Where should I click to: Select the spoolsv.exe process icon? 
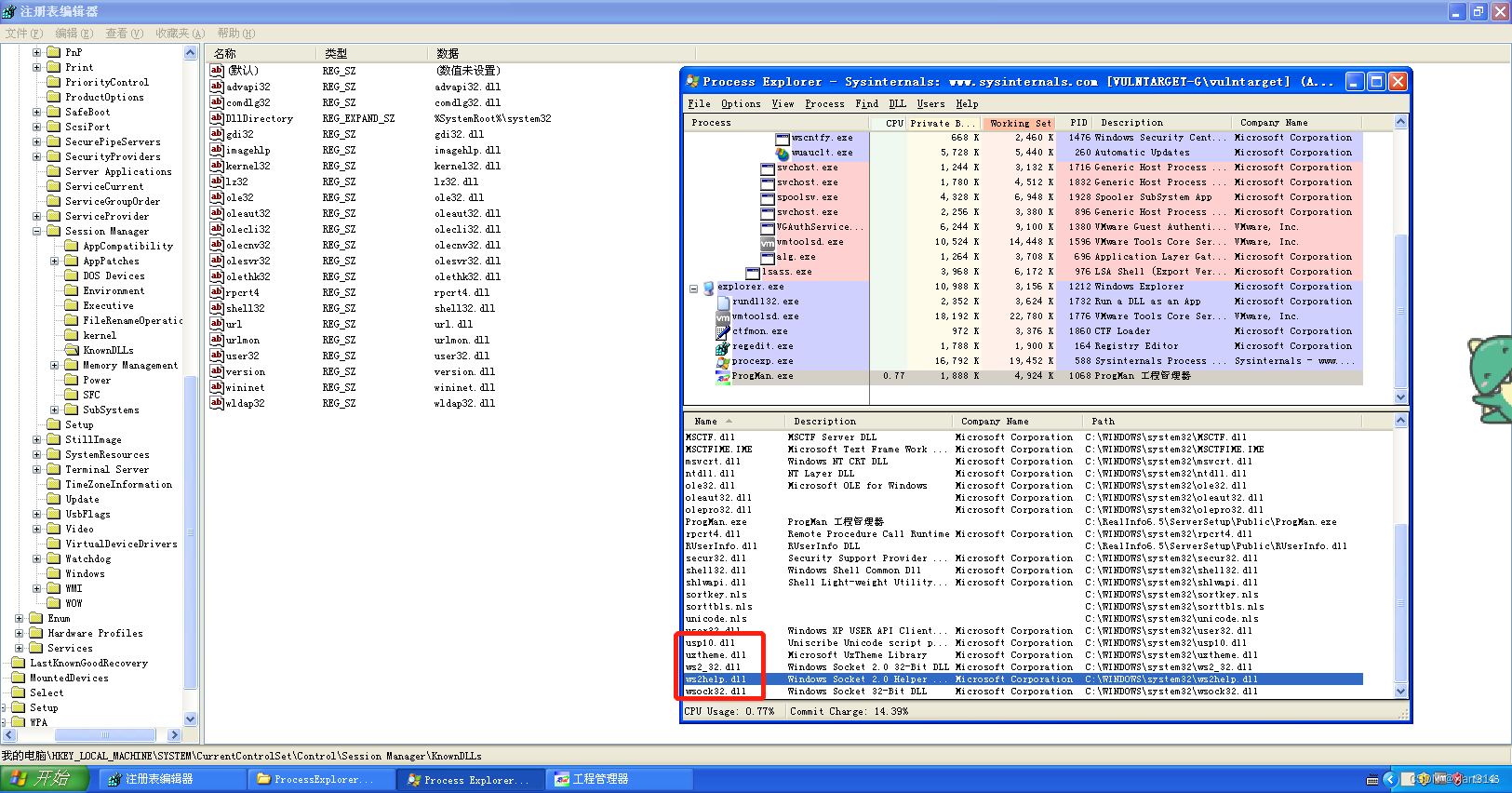click(x=768, y=197)
